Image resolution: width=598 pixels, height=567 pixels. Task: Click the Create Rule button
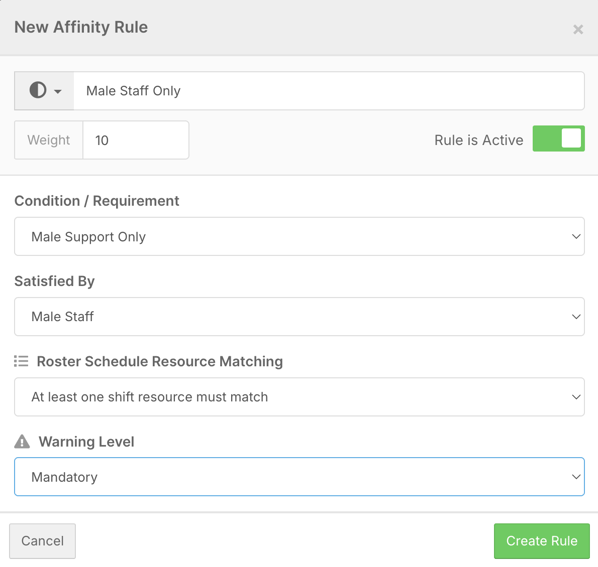[x=542, y=541]
